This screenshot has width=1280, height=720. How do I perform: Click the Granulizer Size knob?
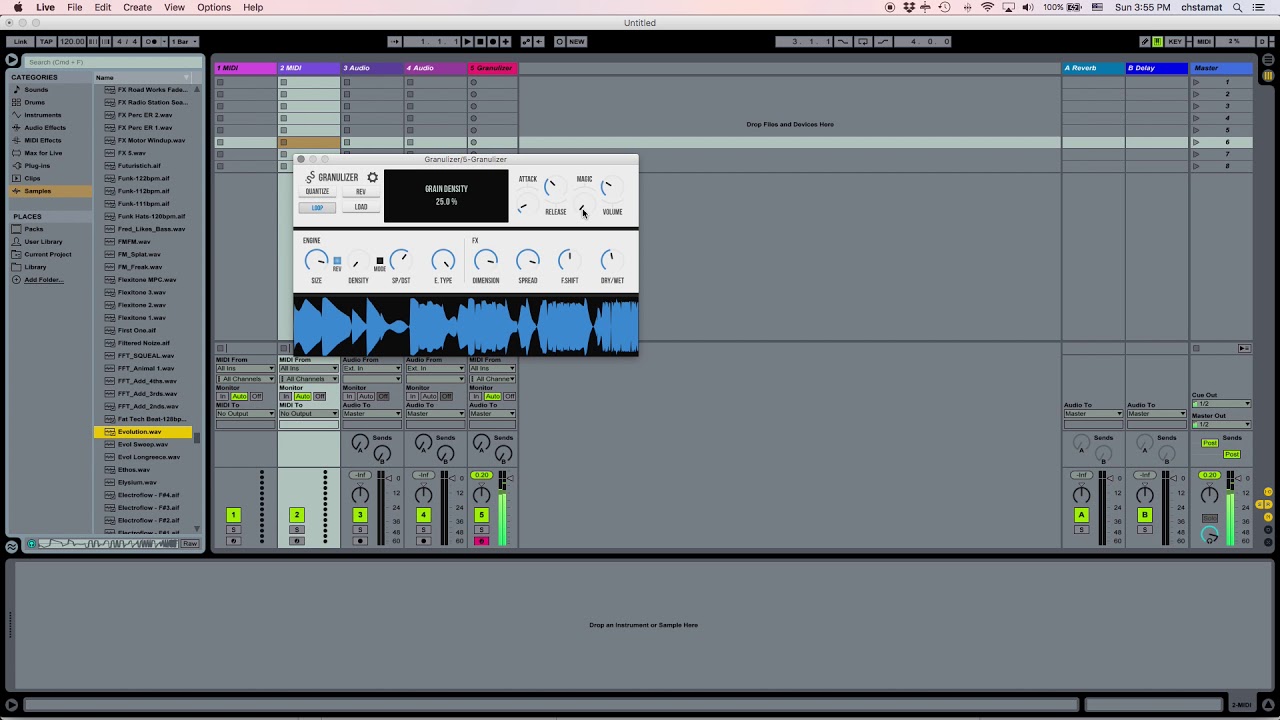coord(316,261)
